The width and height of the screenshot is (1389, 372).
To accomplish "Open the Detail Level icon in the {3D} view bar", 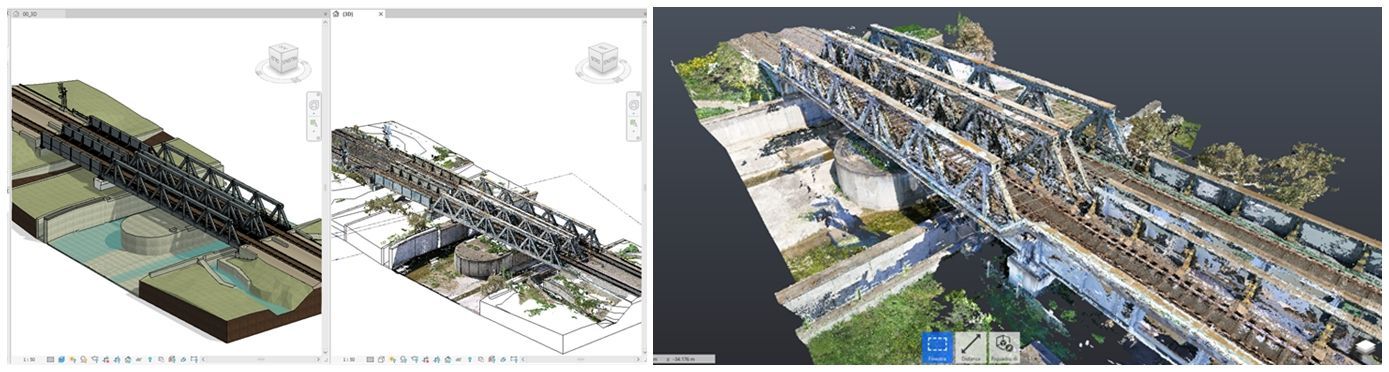I will click(x=370, y=359).
